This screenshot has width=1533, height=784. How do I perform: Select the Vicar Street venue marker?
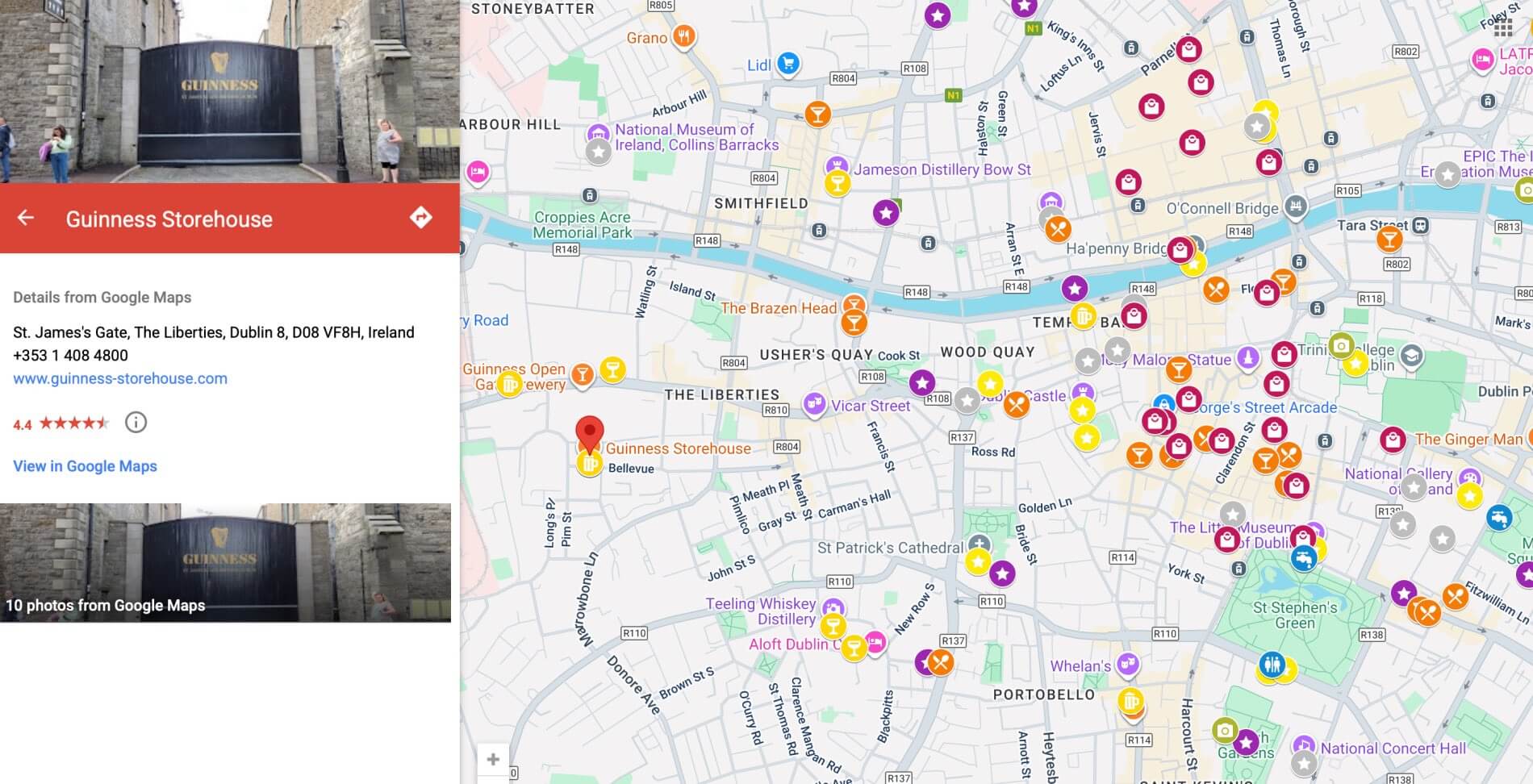pos(815,403)
